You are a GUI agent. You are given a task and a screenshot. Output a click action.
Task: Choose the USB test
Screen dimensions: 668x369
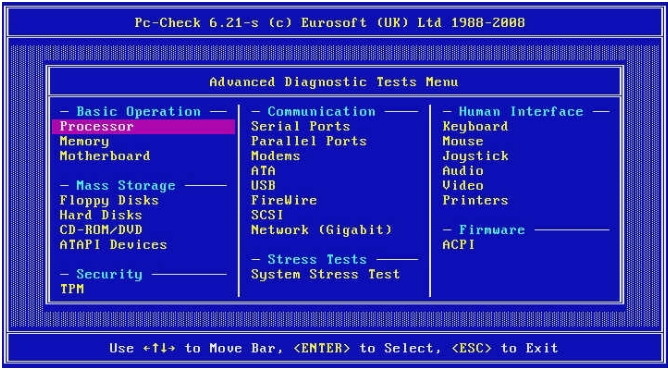(x=263, y=186)
